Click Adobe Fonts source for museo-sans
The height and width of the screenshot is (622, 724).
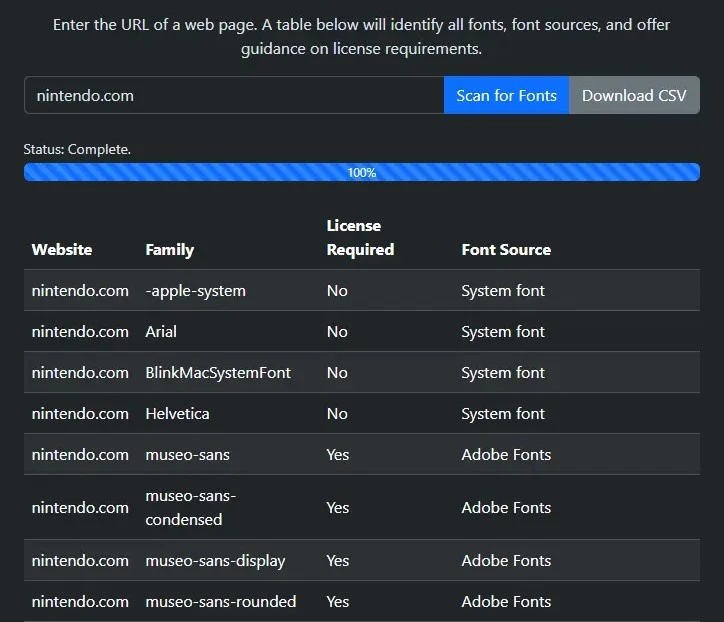[506, 455]
